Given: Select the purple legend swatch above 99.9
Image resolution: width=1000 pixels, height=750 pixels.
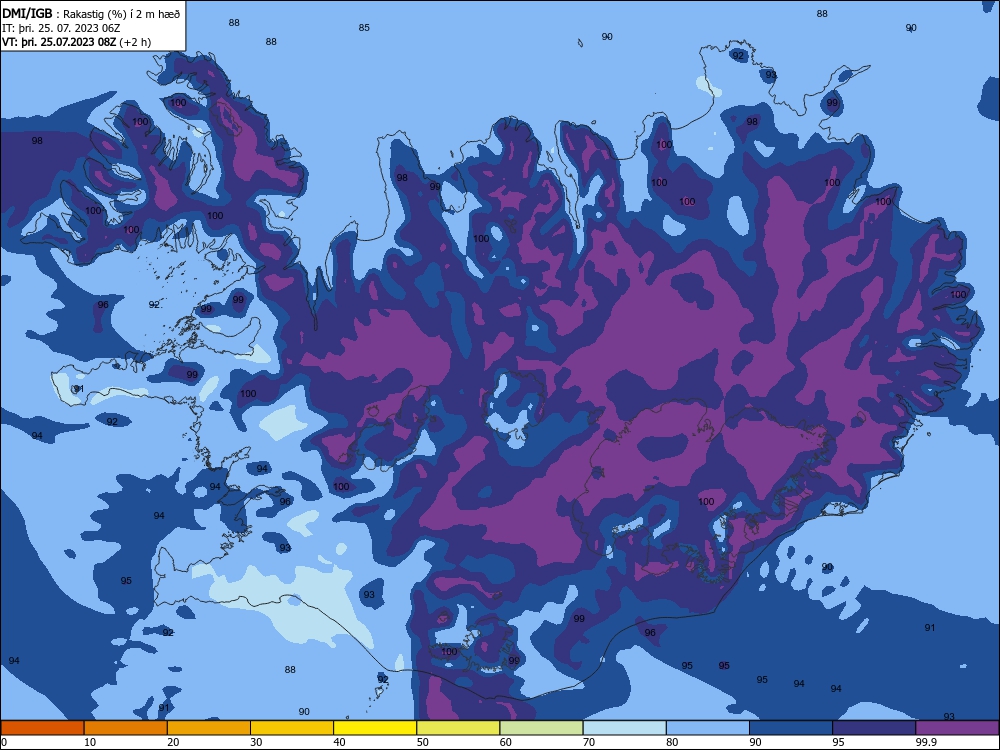Looking at the screenshot, I should pyautogui.click(x=957, y=728).
